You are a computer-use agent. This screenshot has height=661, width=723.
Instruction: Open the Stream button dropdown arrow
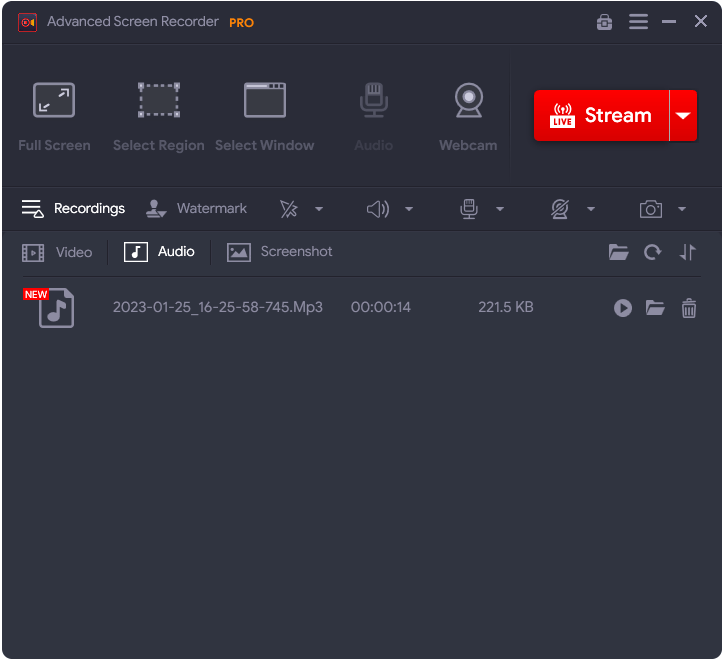click(683, 115)
